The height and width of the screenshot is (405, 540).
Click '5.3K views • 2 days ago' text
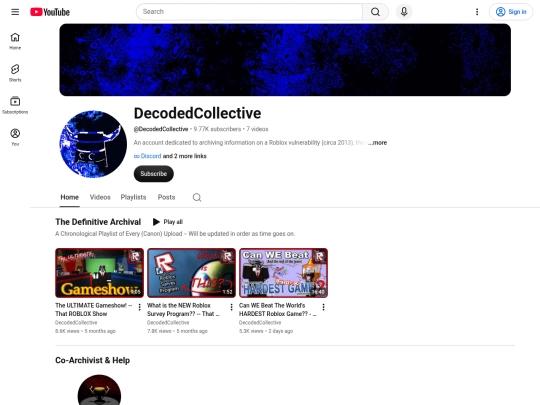pos(266,331)
